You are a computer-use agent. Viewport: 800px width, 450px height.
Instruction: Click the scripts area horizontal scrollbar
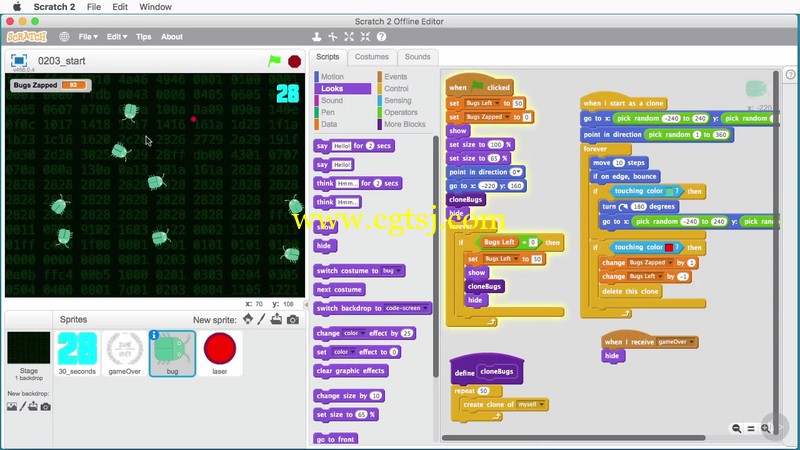click(x=573, y=438)
